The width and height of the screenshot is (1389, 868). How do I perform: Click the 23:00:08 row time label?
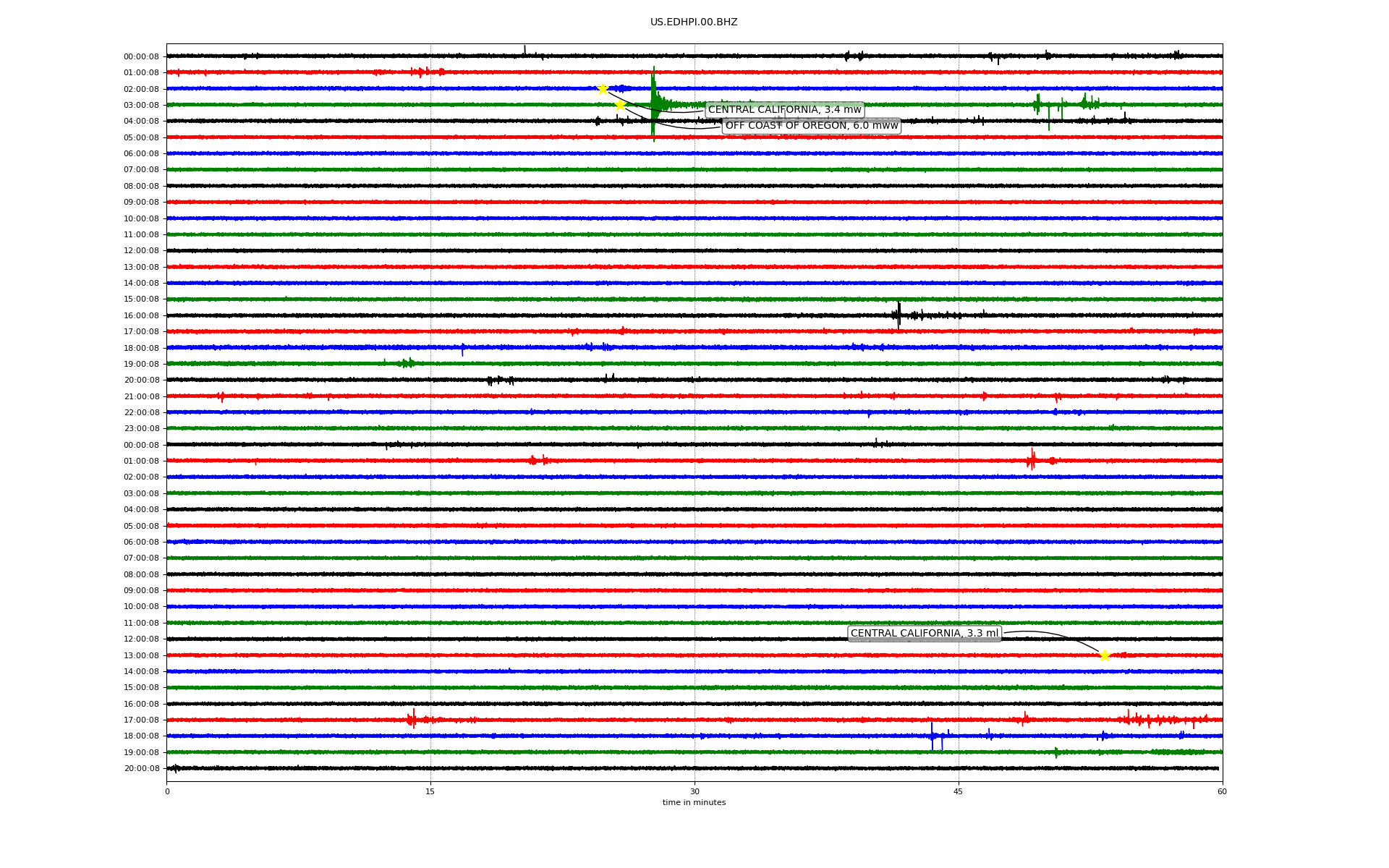141,429
